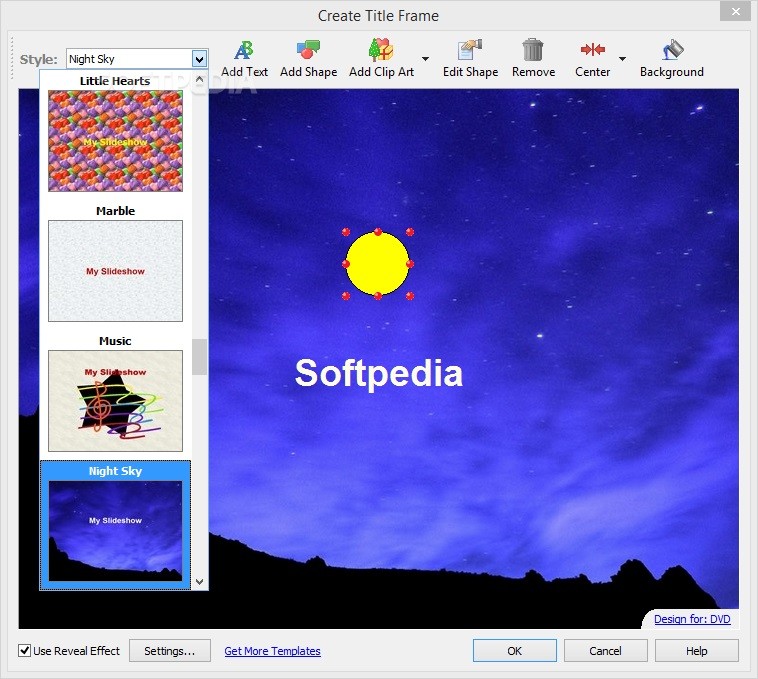Click the Center alignment icon

tap(593, 49)
